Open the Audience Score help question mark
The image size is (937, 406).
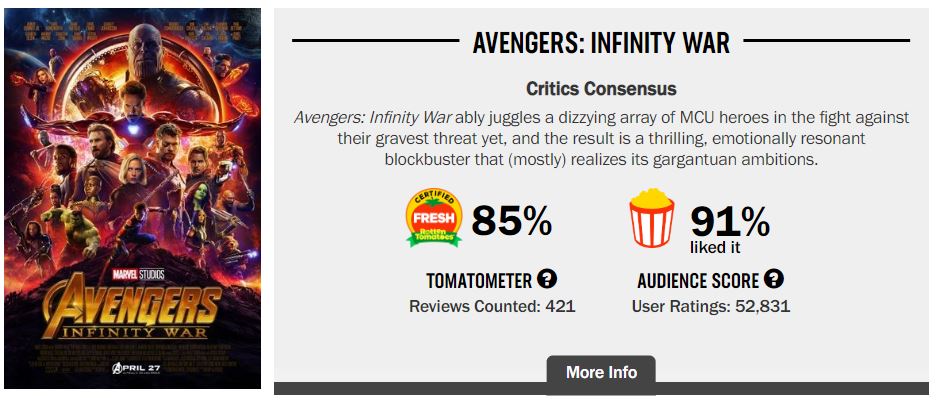(774, 280)
